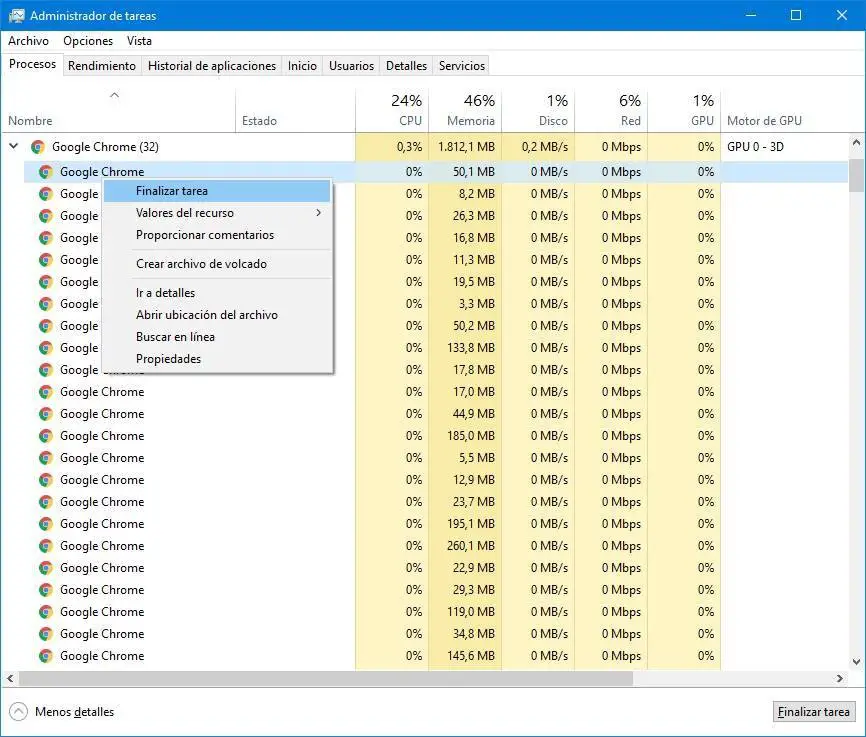
Task: Select the Procesos tab
Action: pos(33,65)
